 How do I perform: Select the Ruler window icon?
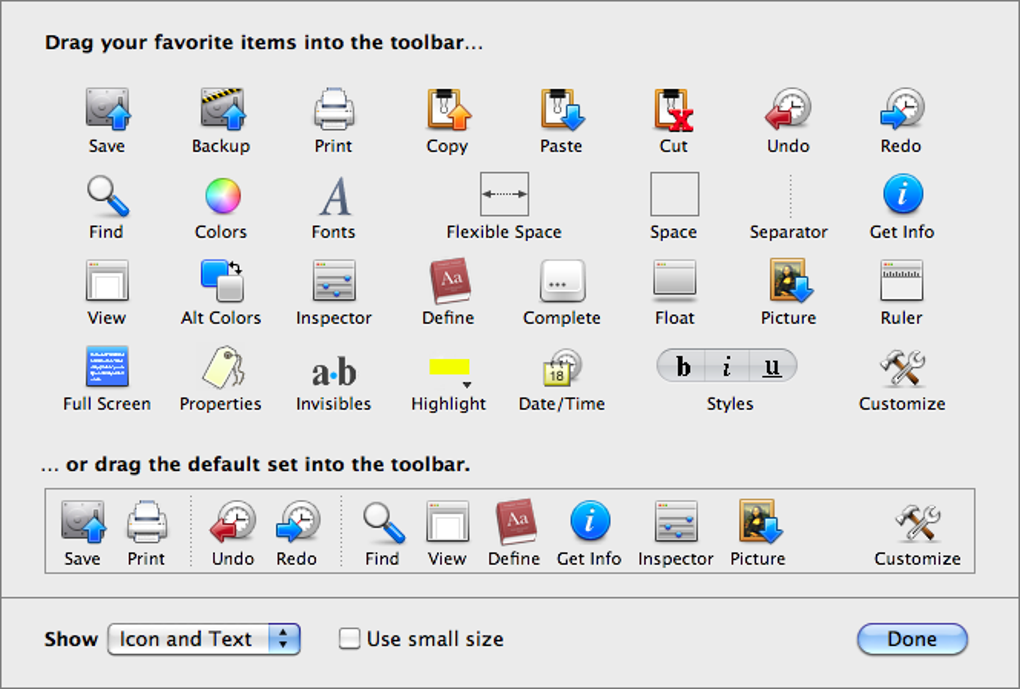click(x=901, y=280)
